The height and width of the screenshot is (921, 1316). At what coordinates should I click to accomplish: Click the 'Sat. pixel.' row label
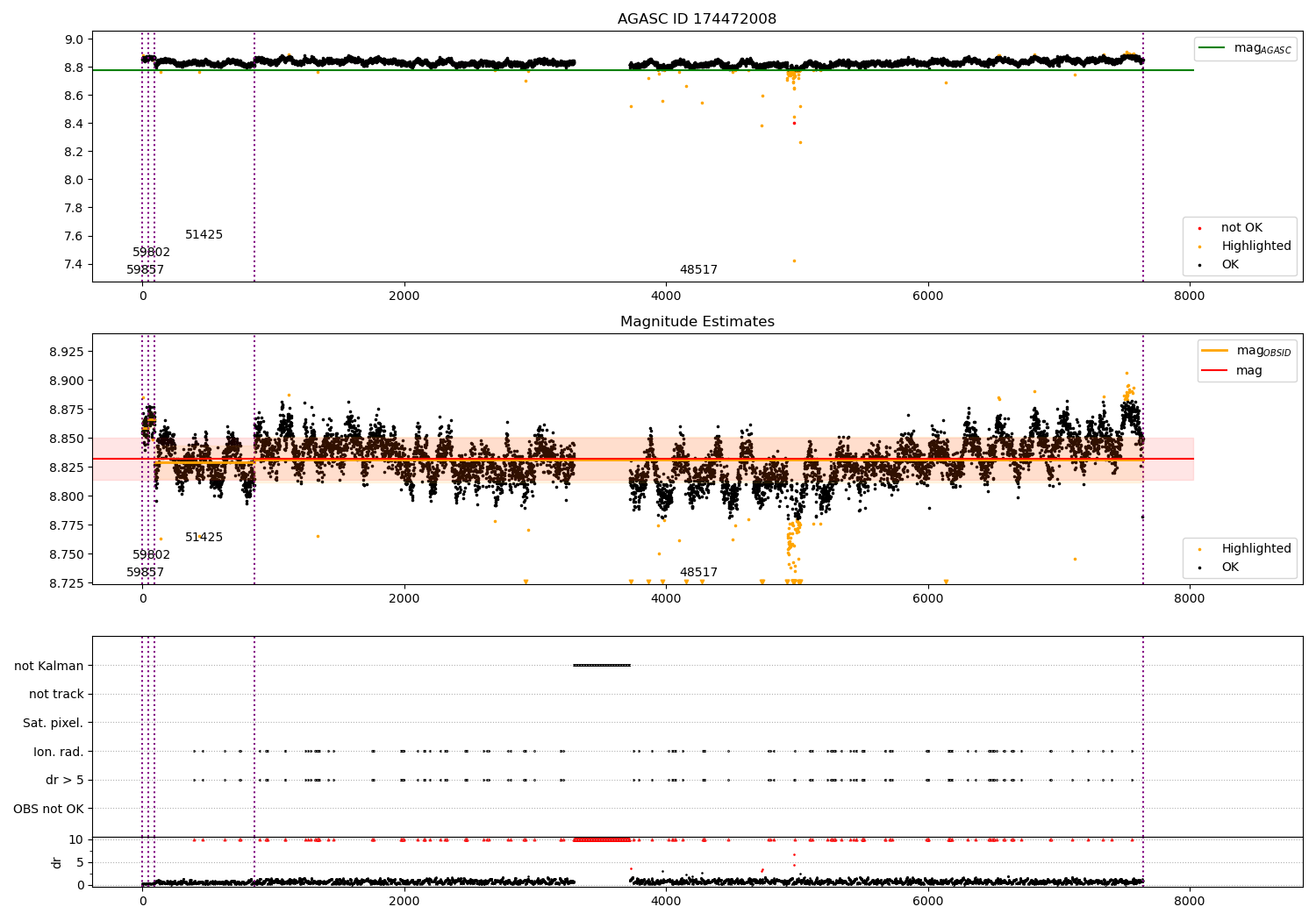tap(54, 723)
